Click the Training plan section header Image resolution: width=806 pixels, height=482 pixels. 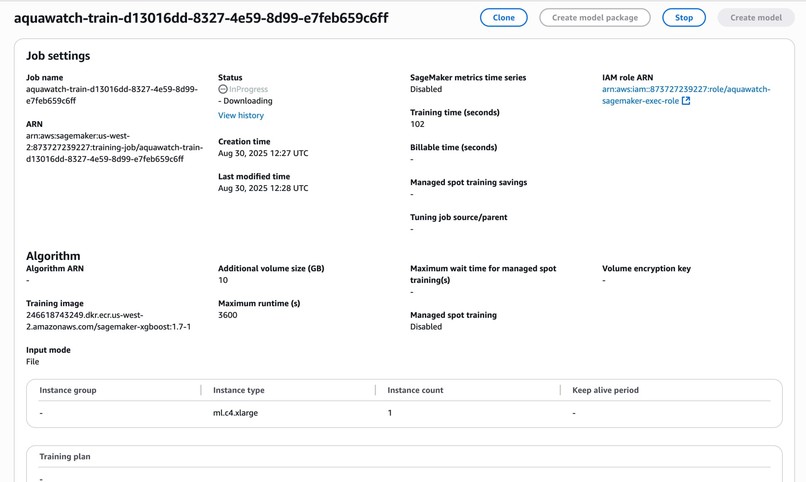click(x=65, y=456)
